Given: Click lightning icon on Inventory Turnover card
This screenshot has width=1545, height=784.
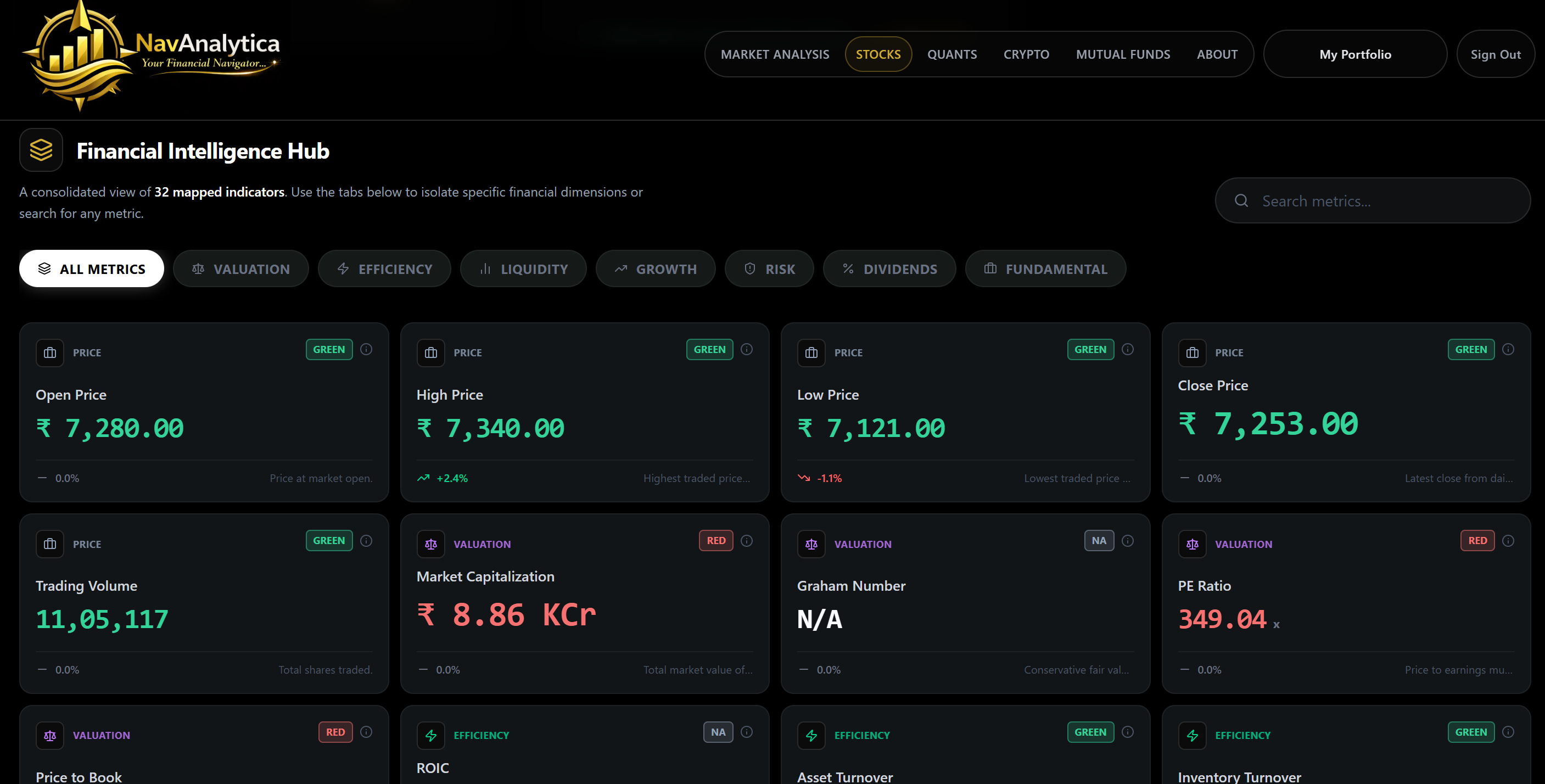Looking at the screenshot, I should click(1193, 736).
